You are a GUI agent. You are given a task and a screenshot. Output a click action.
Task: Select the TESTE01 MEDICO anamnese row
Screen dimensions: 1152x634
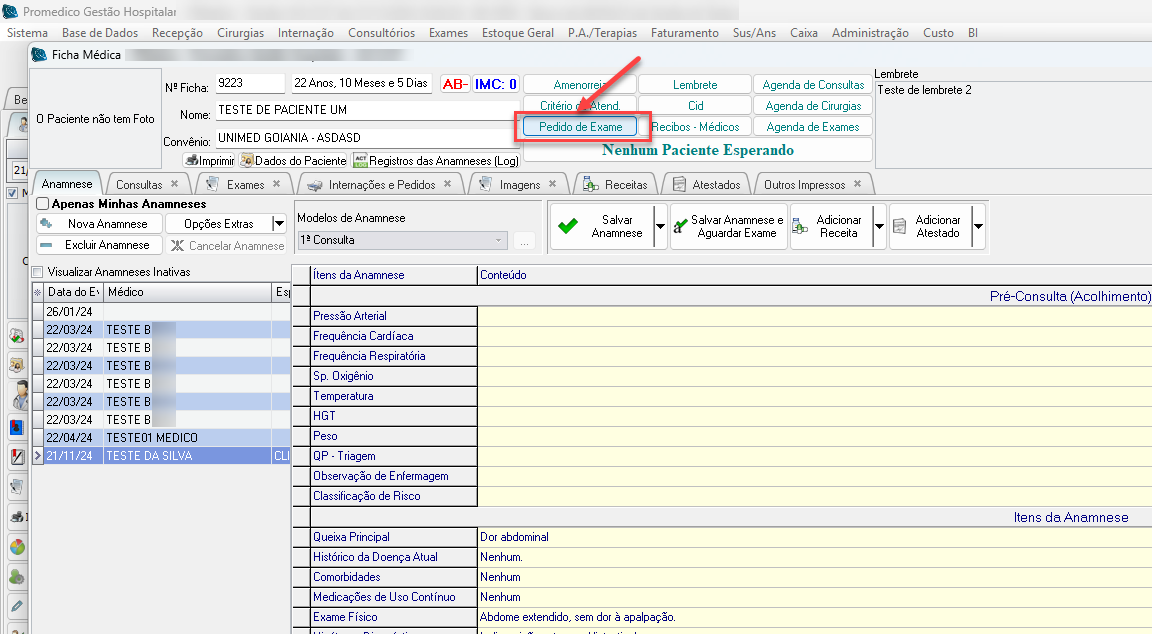pos(151,438)
